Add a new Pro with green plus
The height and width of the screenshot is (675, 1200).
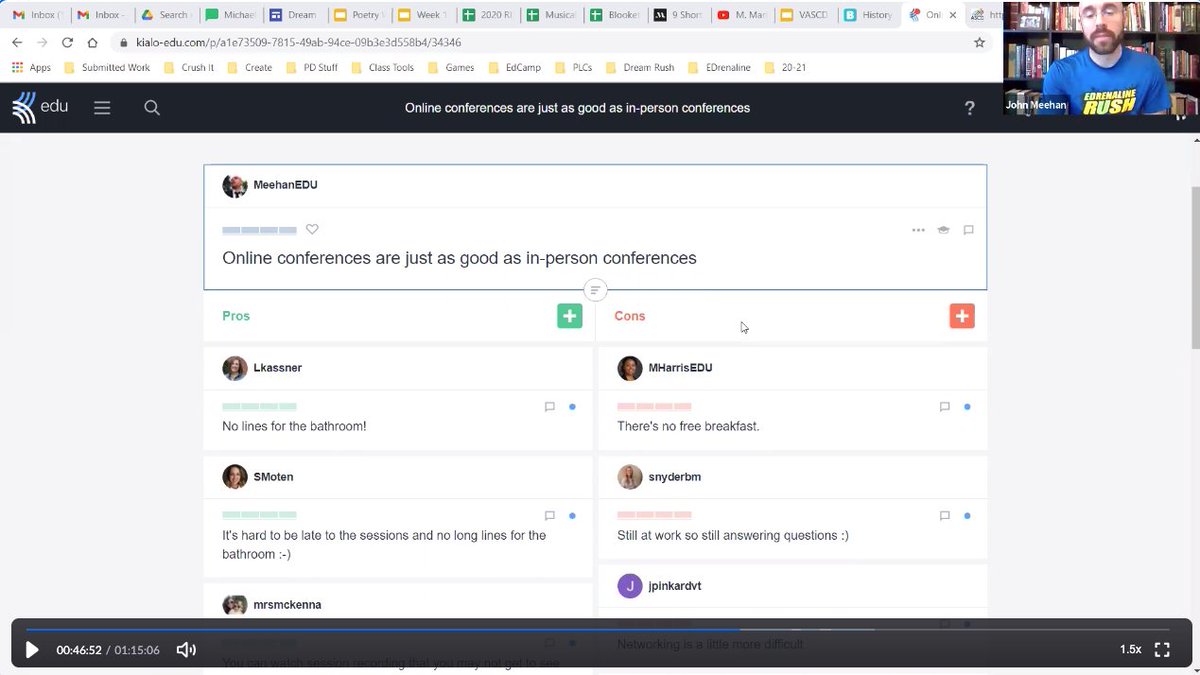click(x=570, y=316)
